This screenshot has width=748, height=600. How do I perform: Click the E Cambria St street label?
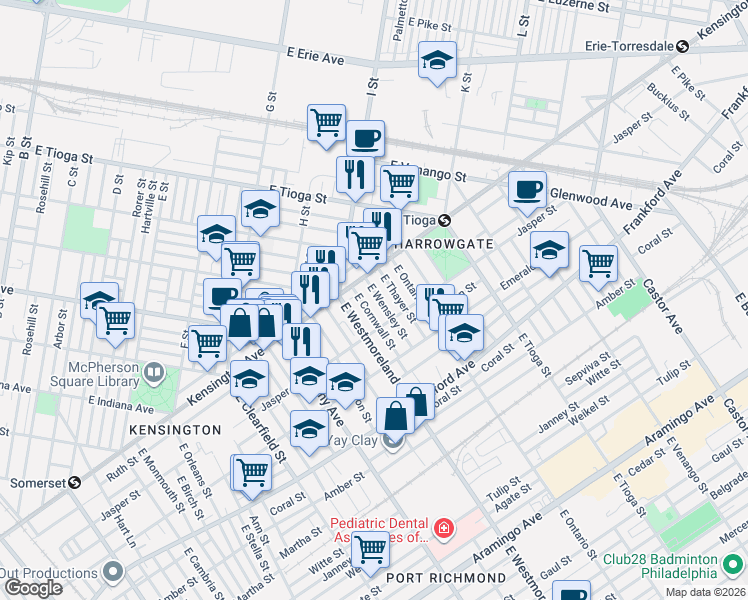coord(203,574)
